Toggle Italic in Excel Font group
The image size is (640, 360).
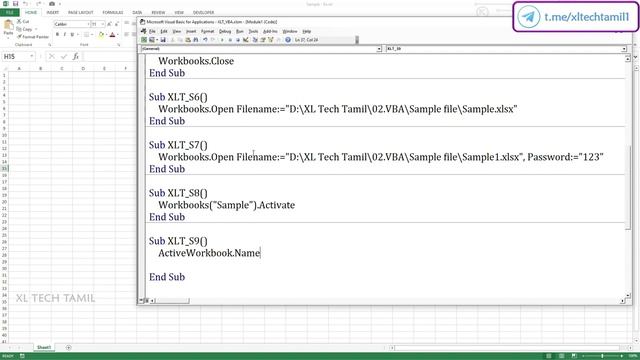65,35
